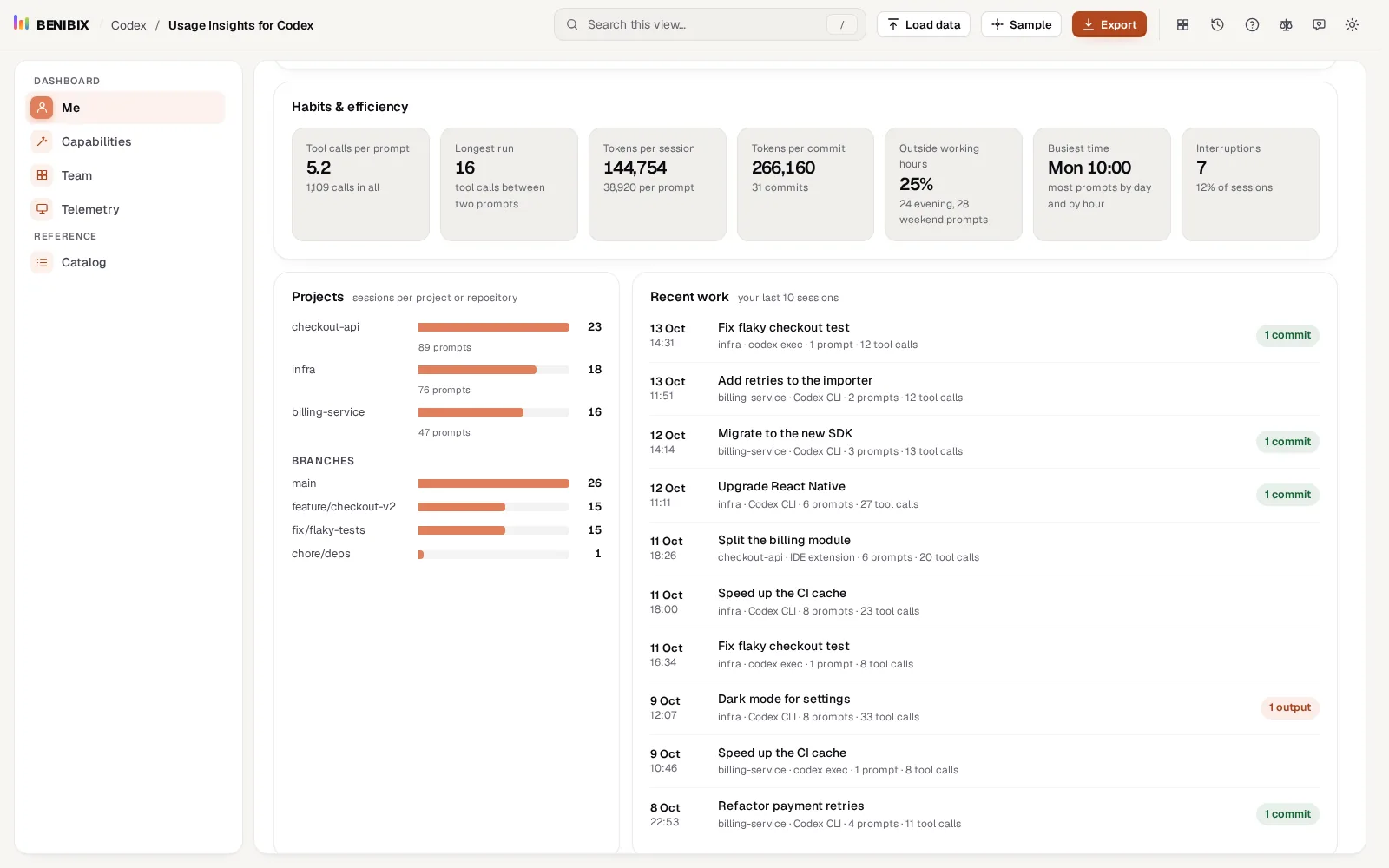Click 'Speed up the CI cache' on 9 Oct
The width and height of the screenshot is (1389, 868).
point(782,753)
